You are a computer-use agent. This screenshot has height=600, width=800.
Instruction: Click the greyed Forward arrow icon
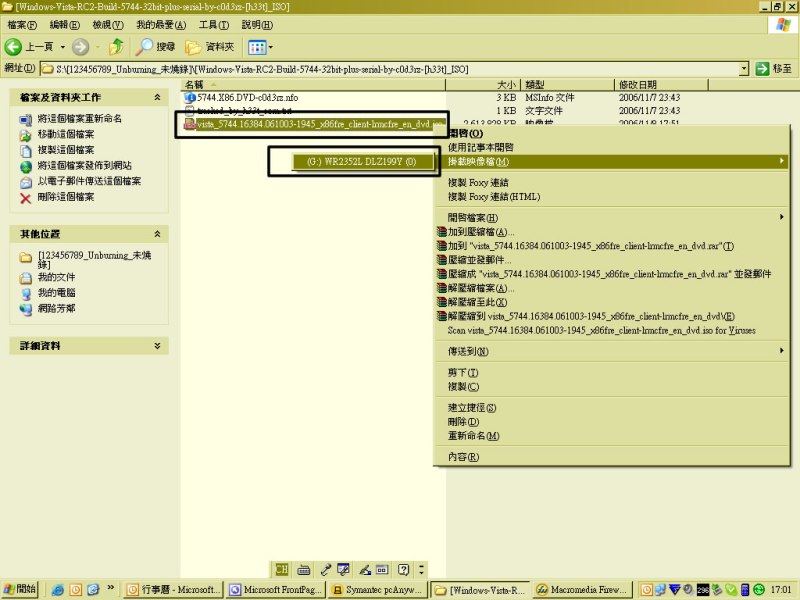(80, 47)
